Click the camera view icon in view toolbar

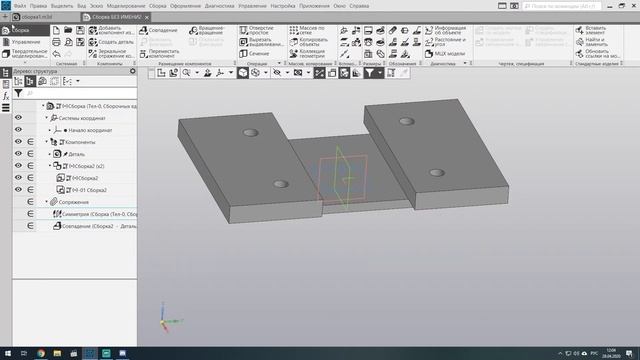(298, 73)
